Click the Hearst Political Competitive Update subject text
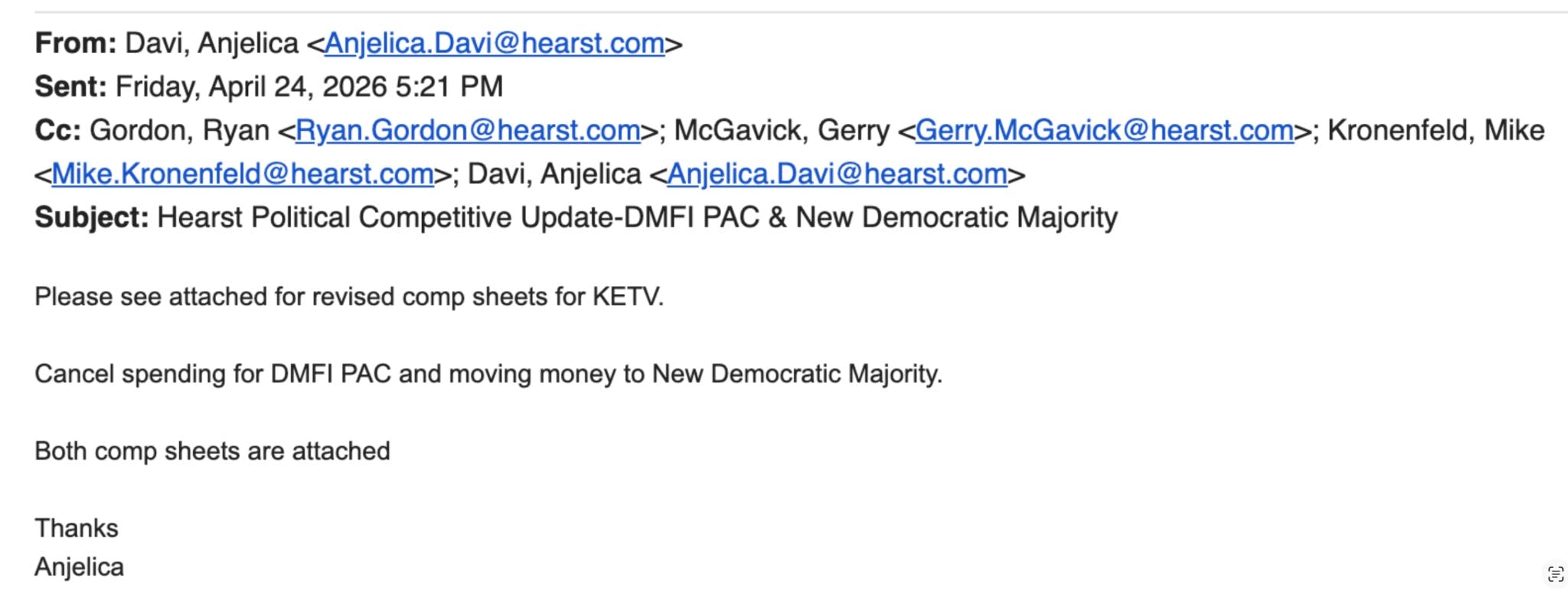 point(637,218)
